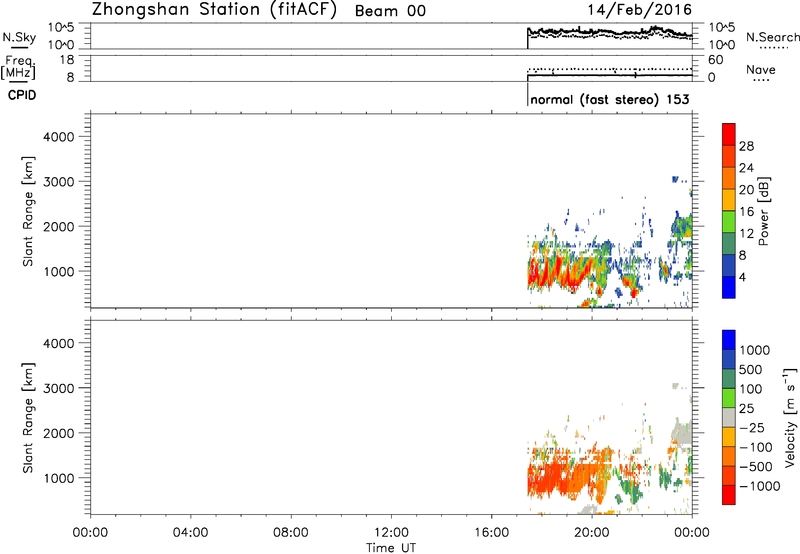
Task: Click the '04:00' time tick label
Action: [190, 533]
